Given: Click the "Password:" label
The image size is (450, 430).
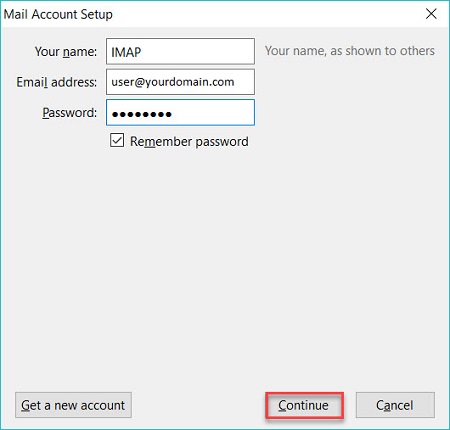Looking at the screenshot, I should (69, 113).
